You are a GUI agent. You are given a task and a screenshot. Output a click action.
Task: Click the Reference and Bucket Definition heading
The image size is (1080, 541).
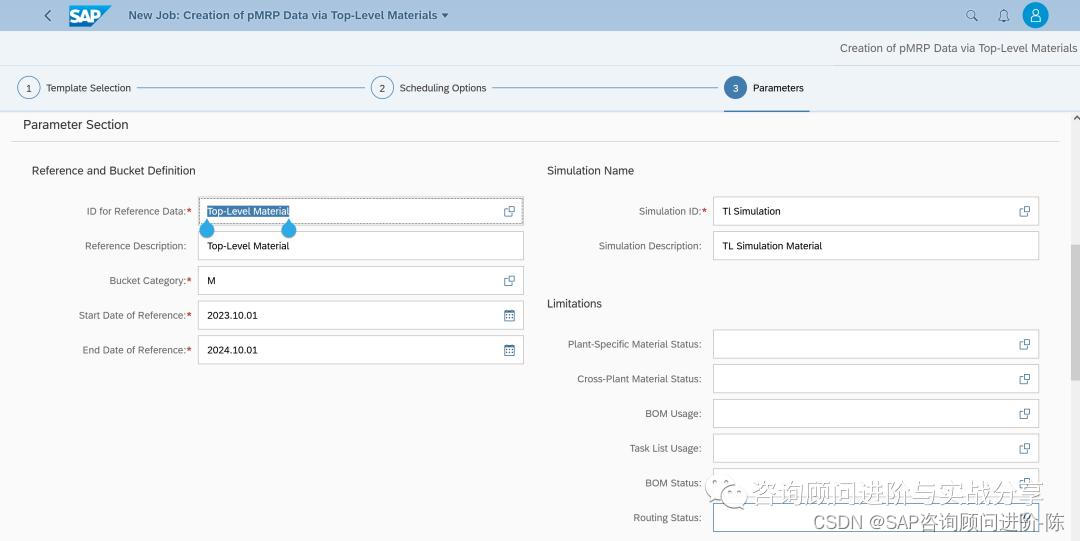(x=114, y=171)
